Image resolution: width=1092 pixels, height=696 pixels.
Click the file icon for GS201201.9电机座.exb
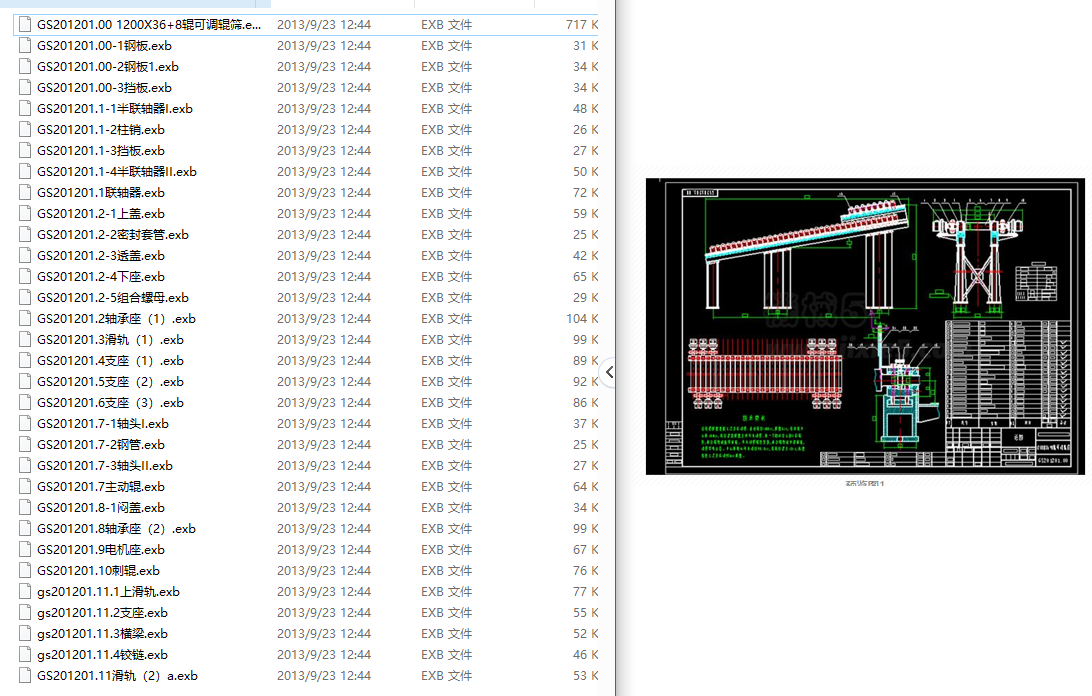(26, 550)
